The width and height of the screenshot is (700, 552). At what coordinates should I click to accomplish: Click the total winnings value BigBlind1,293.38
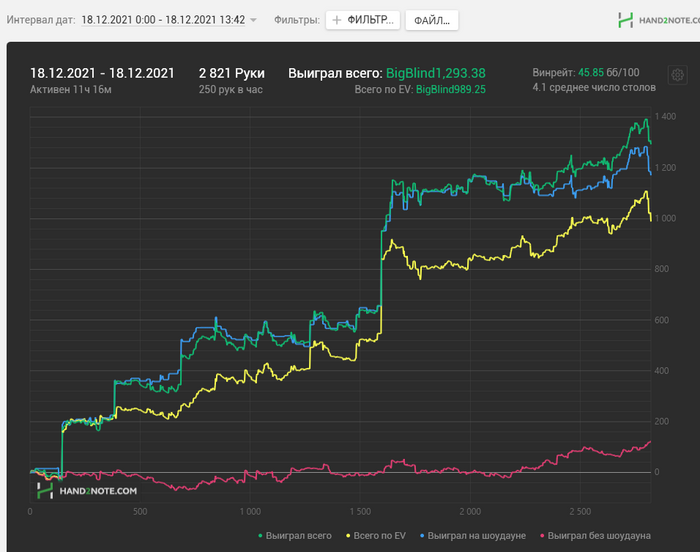436,73
